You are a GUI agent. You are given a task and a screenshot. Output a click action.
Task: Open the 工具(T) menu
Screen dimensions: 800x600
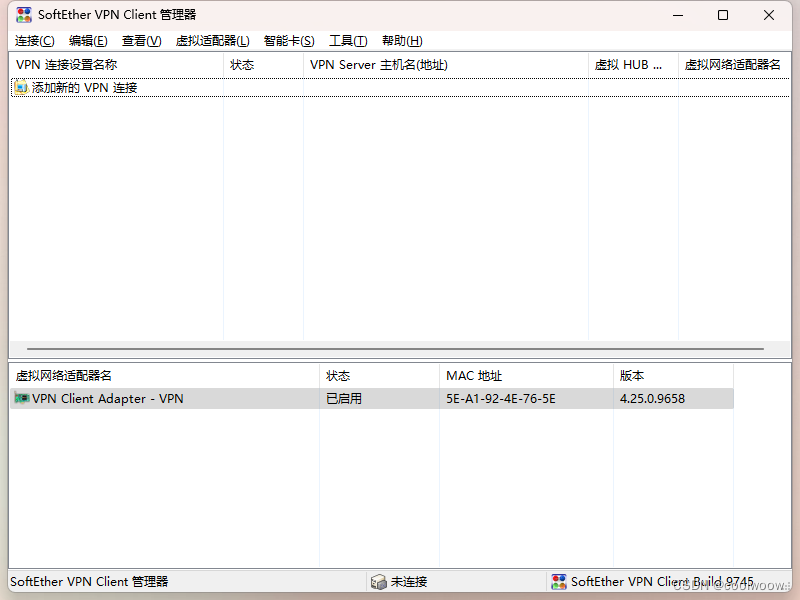[x=348, y=41]
